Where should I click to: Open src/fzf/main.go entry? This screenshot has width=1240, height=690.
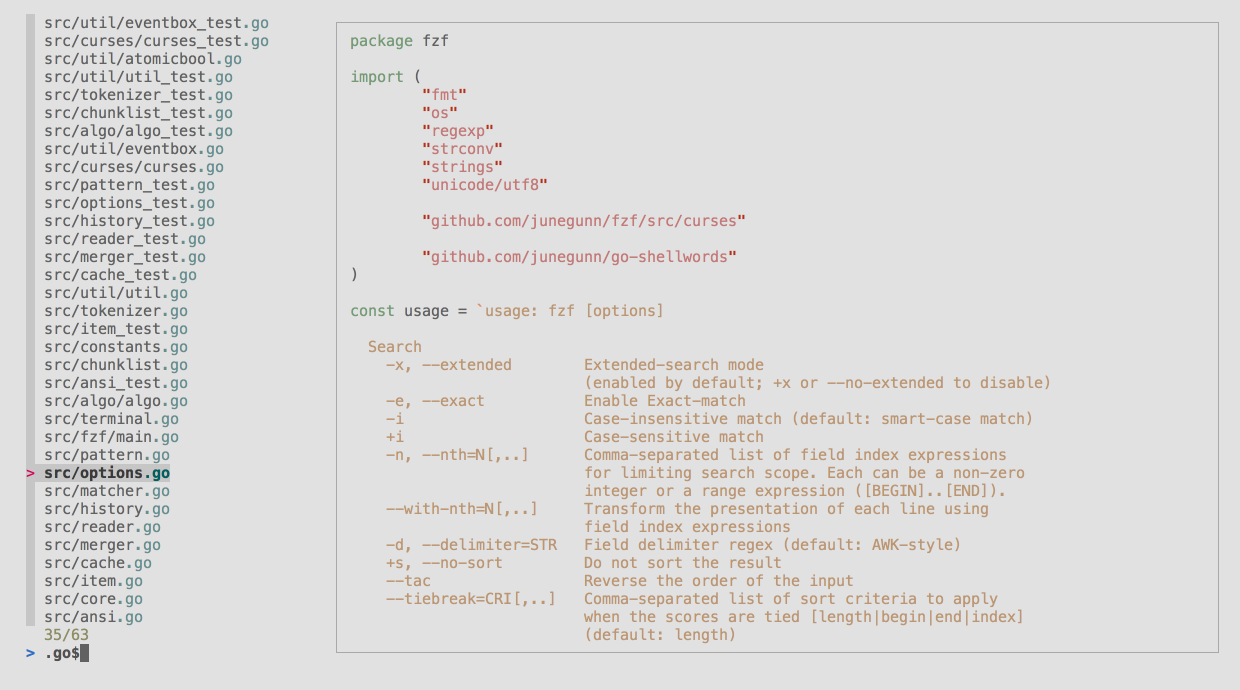pos(111,437)
